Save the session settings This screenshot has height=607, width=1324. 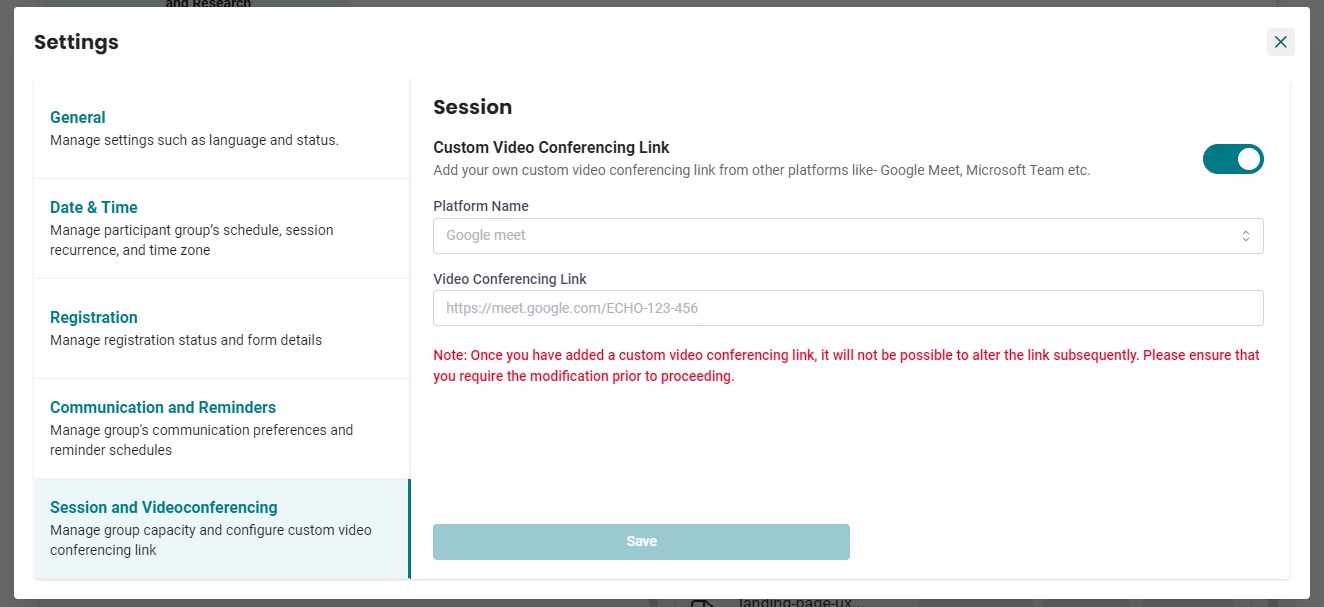(641, 542)
